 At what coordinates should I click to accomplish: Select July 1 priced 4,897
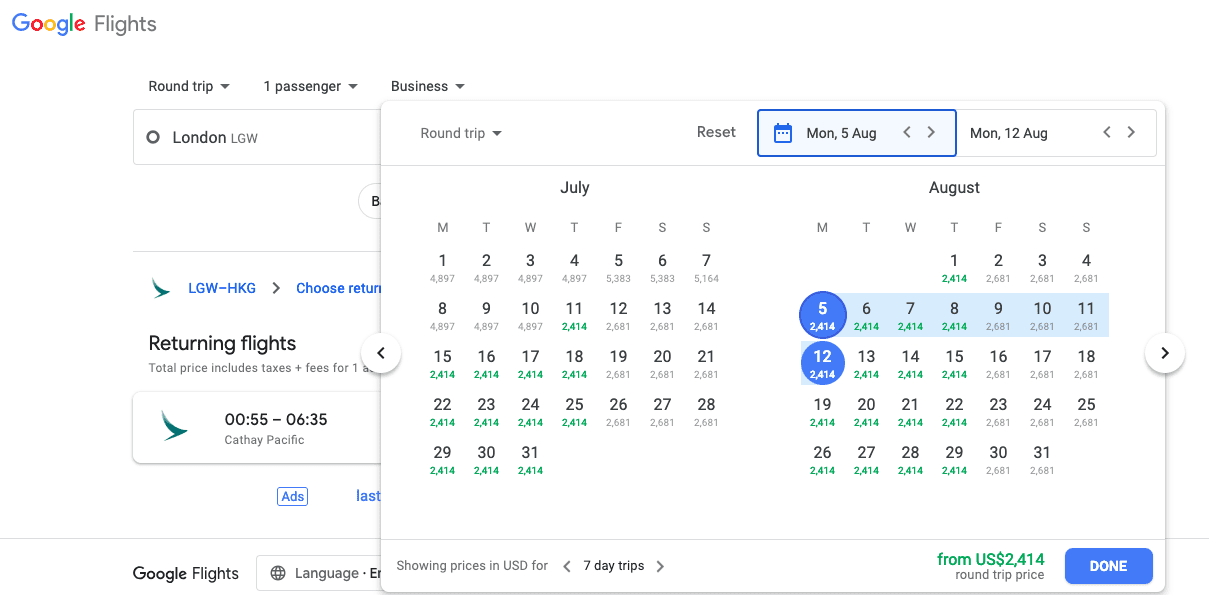pos(443,267)
